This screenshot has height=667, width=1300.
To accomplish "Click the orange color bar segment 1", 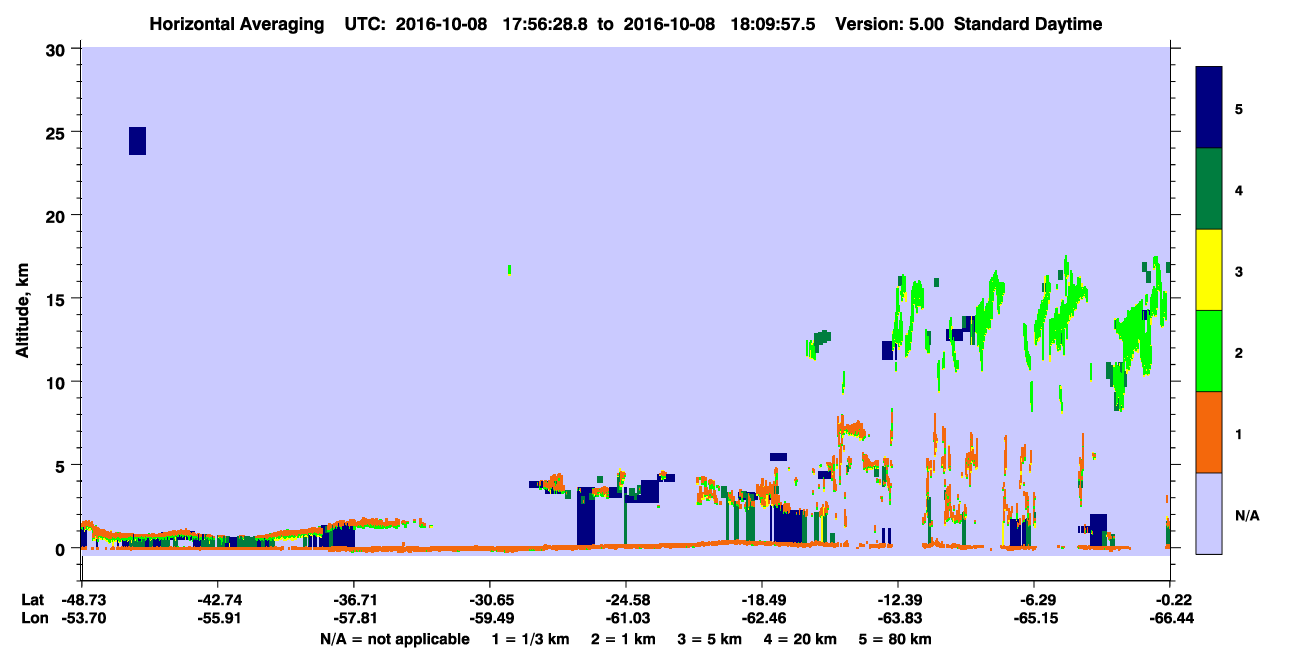I will tap(1209, 432).
